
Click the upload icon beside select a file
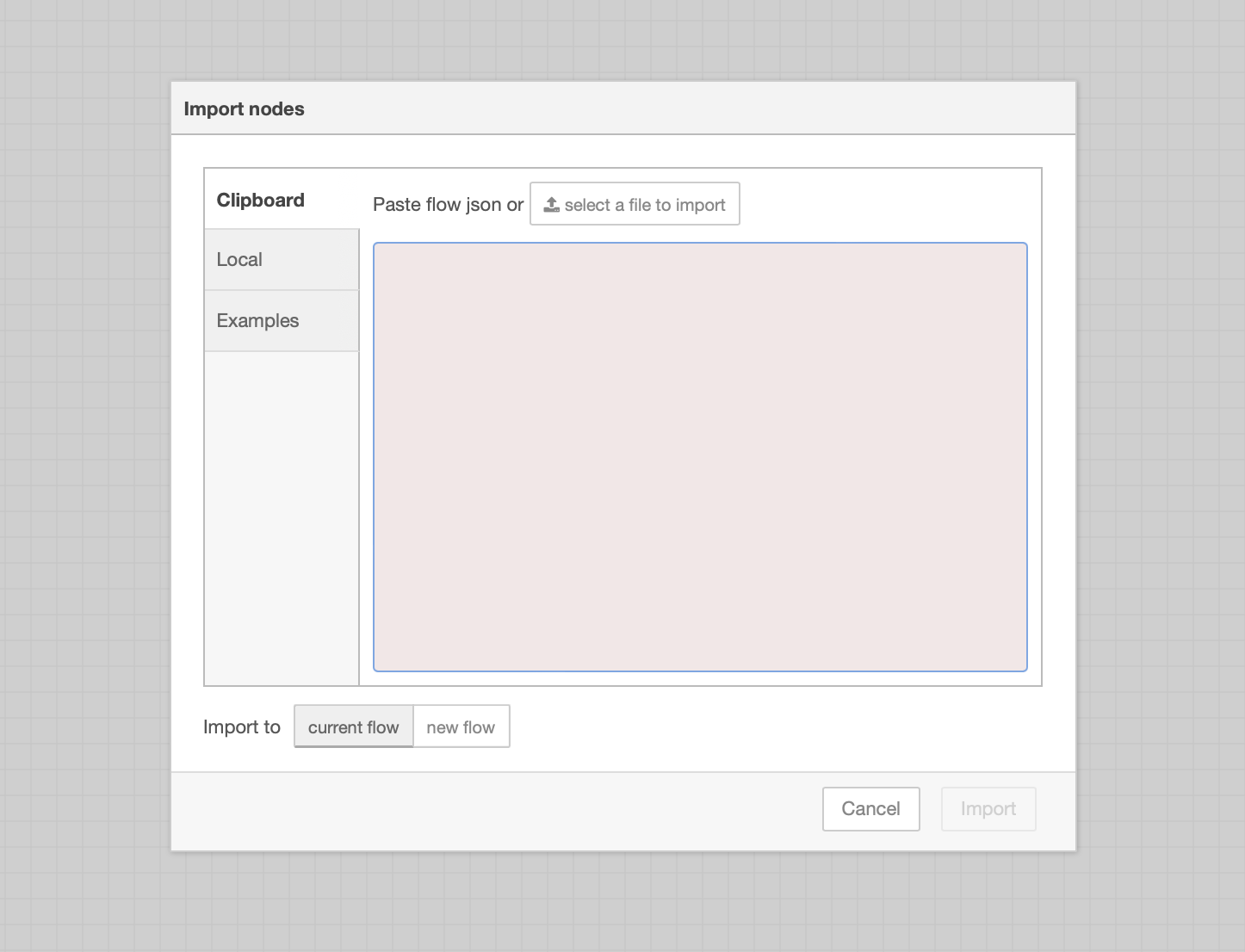coord(552,205)
